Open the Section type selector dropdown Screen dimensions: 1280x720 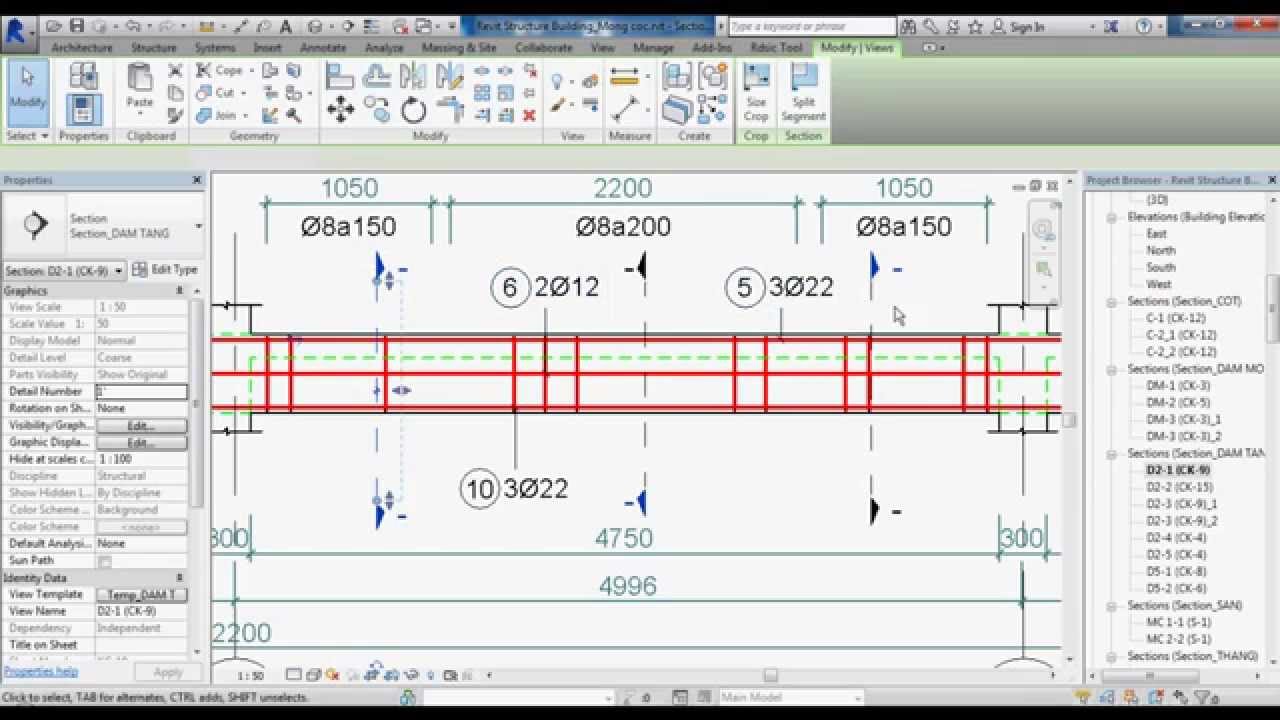click(198, 226)
